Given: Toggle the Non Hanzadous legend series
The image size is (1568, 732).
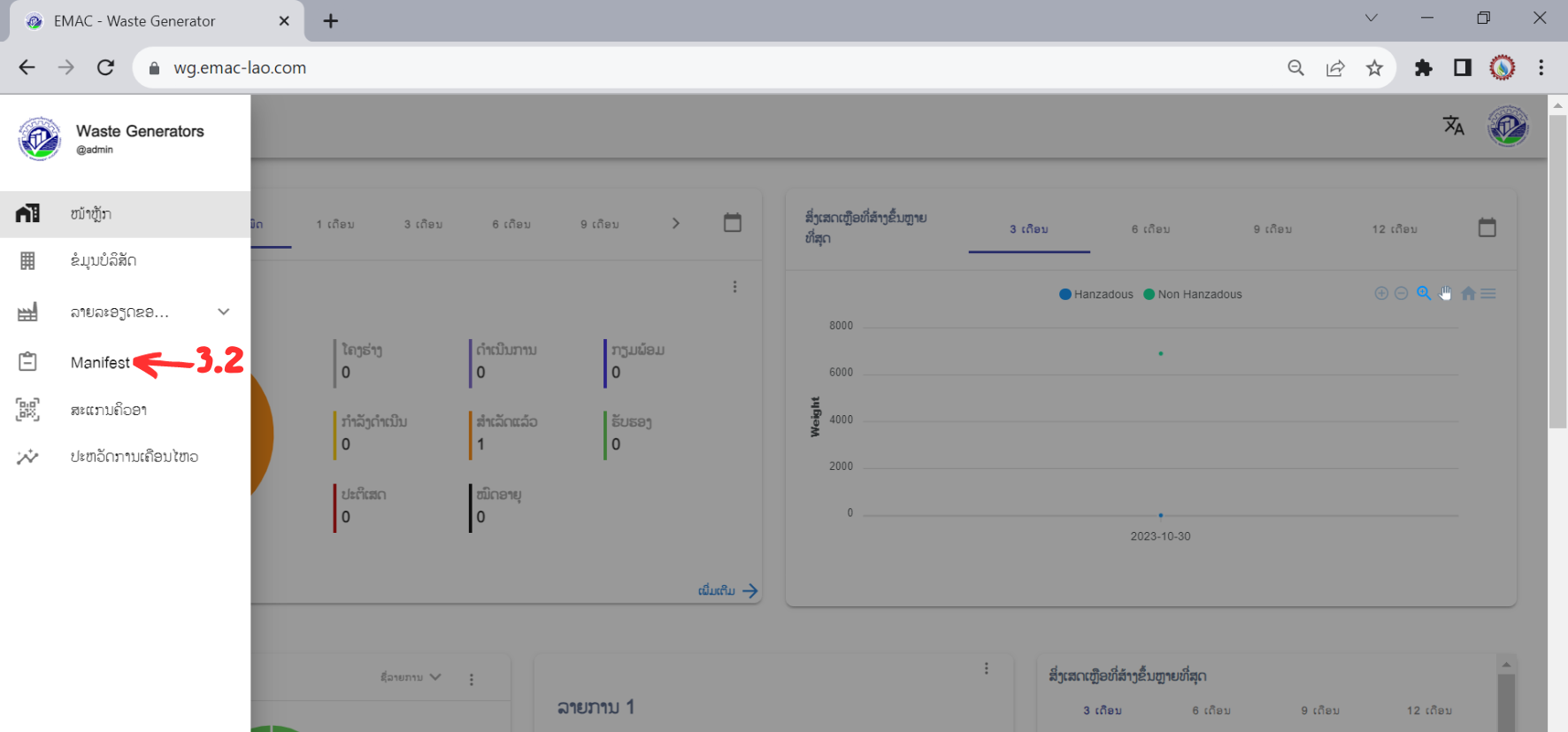Looking at the screenshot, I should click(x=1193, y=295).
